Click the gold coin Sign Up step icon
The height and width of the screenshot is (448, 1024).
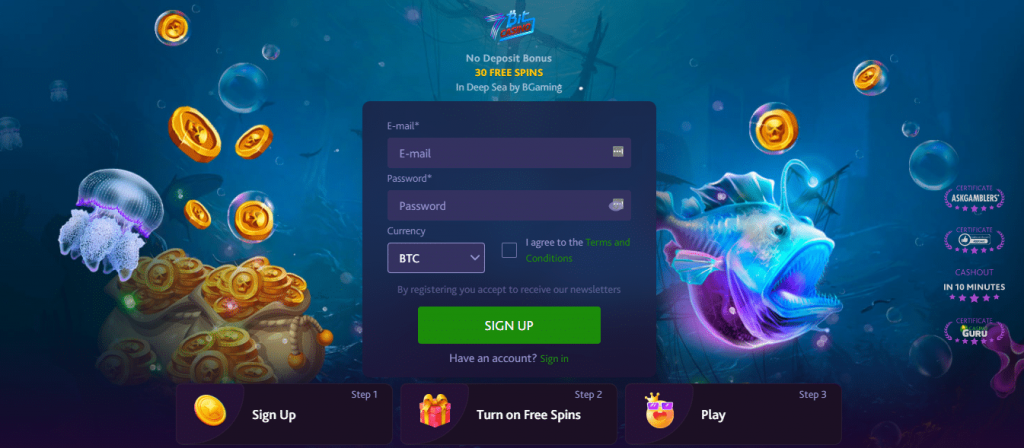(x=210, y=411)
